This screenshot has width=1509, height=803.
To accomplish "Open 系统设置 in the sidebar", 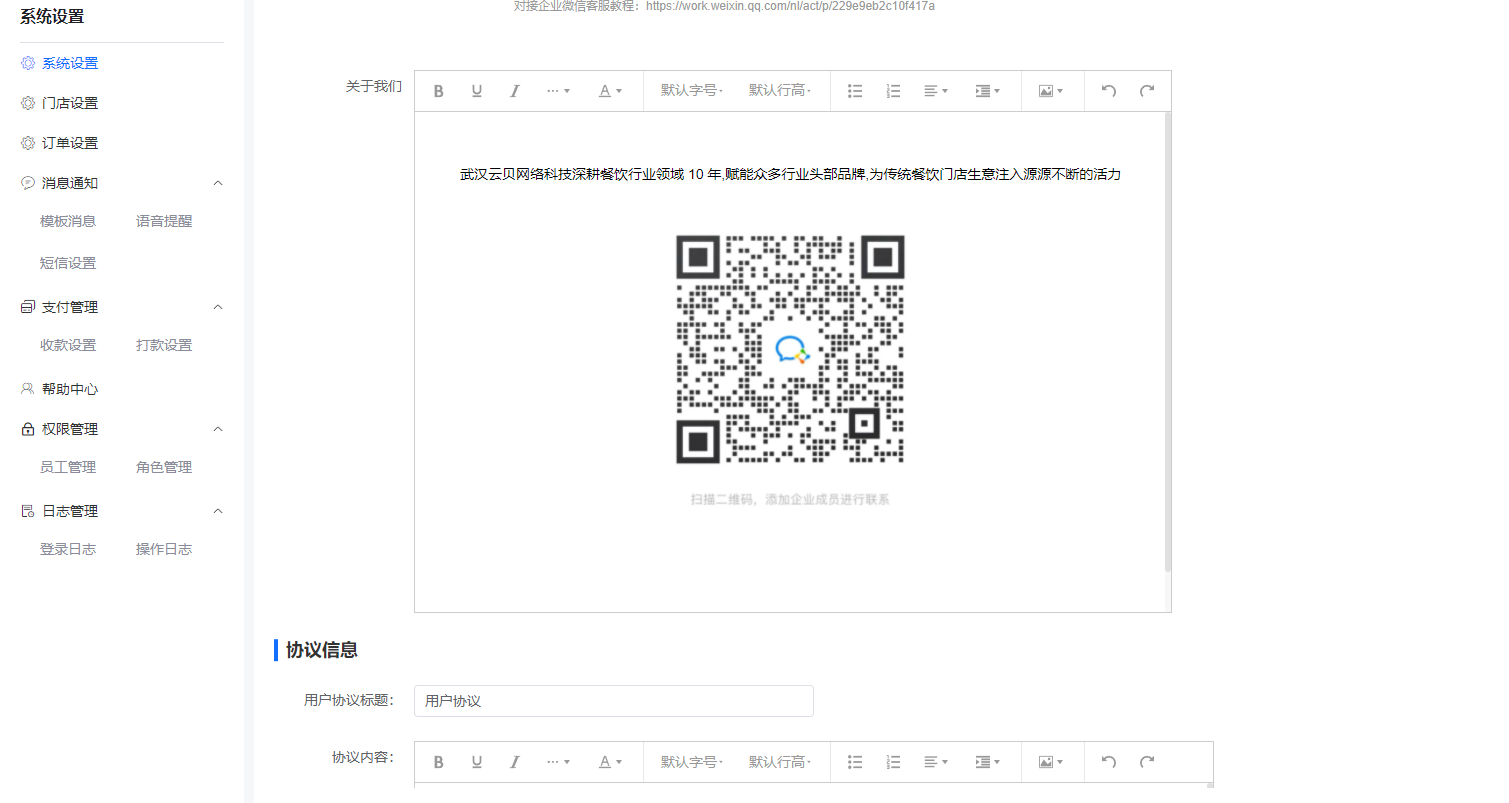I will (x=70, y=63).
